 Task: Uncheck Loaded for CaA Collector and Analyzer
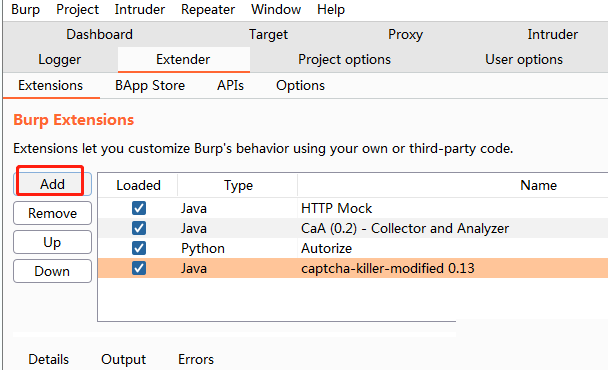(139, 228)
